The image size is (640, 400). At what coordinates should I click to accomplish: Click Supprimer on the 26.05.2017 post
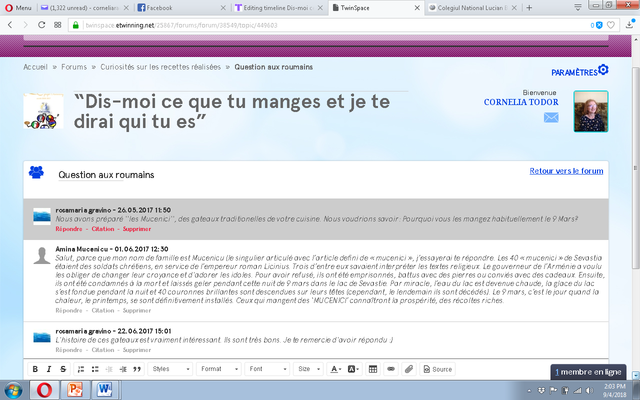[x=137, y=229]
